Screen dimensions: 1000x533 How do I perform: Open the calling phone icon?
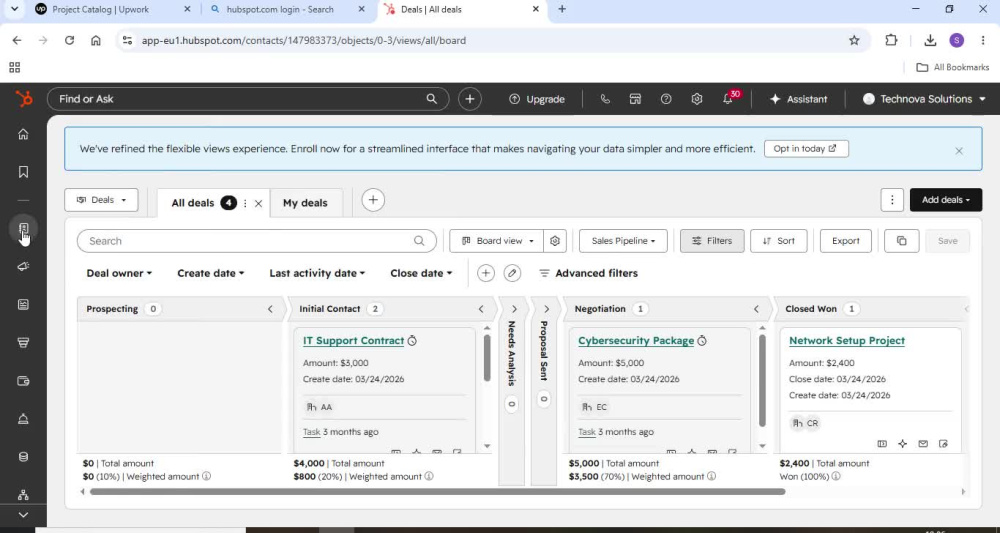coord(605,99)
